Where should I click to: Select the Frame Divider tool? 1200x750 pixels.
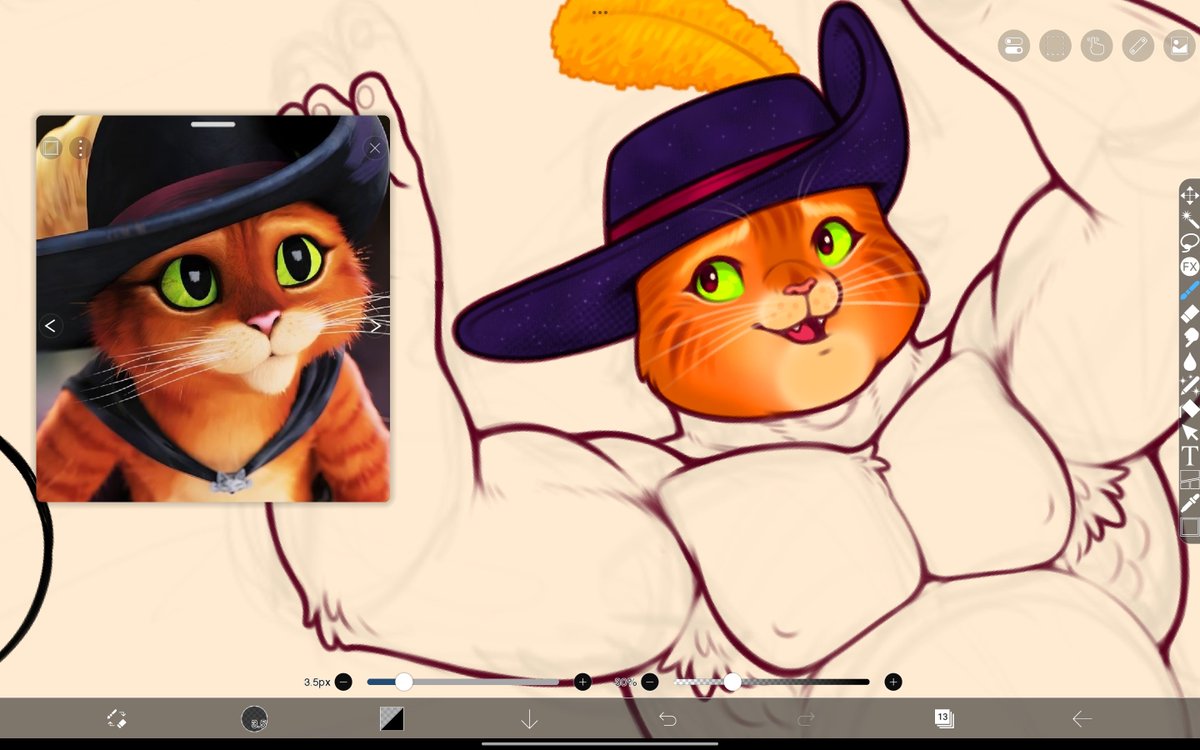(x=1189, y=480)
